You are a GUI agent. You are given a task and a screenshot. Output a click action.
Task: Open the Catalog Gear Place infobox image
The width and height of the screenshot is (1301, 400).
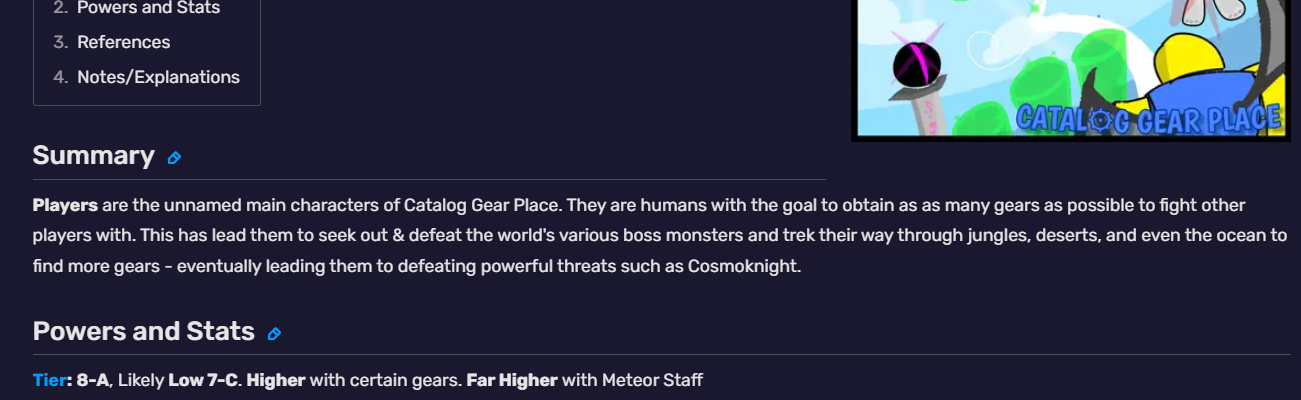point(1071,68)
